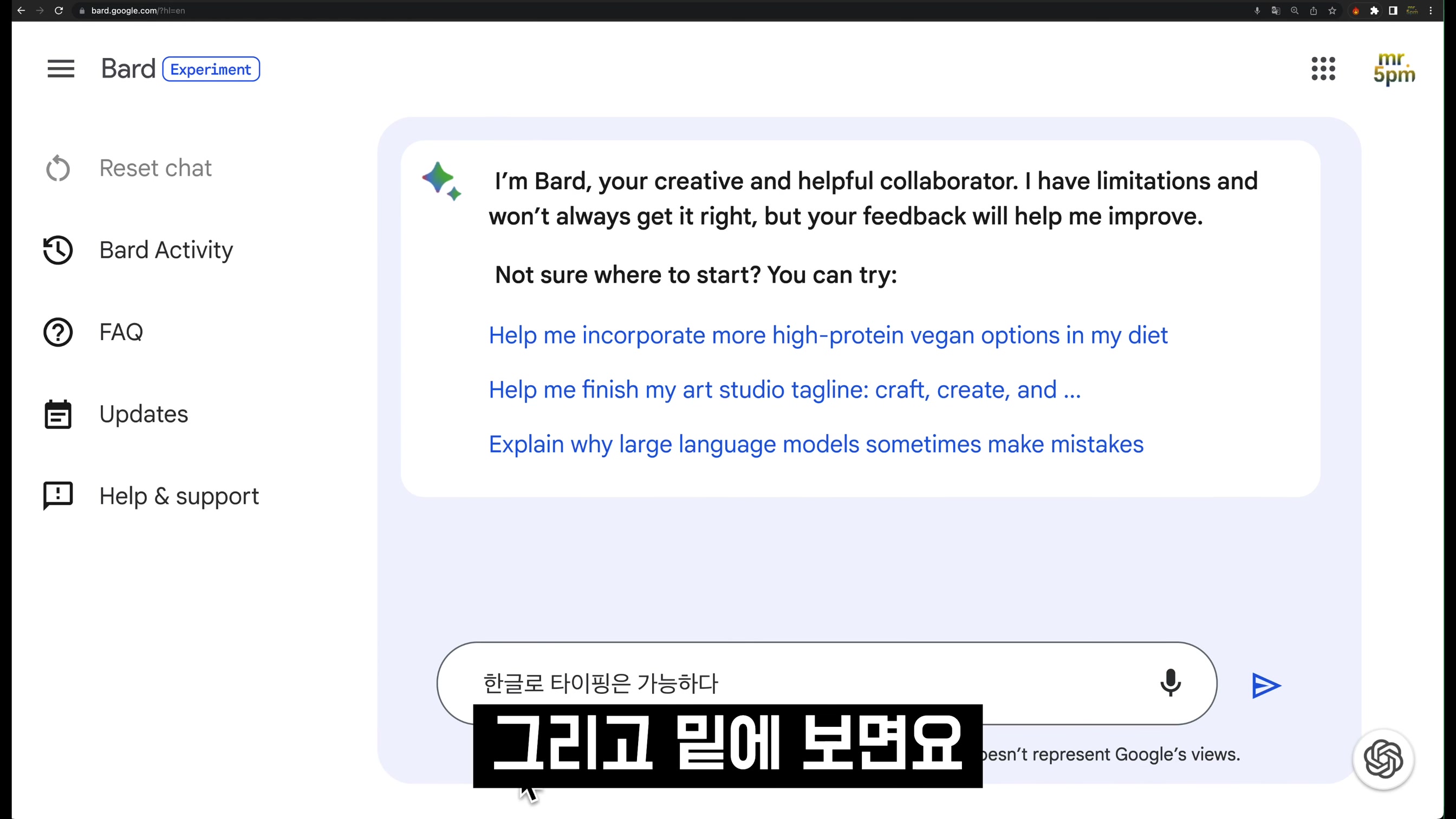Open the Google apps grid
This screenshot has width=1456, height=819.
click(1323, 69)
